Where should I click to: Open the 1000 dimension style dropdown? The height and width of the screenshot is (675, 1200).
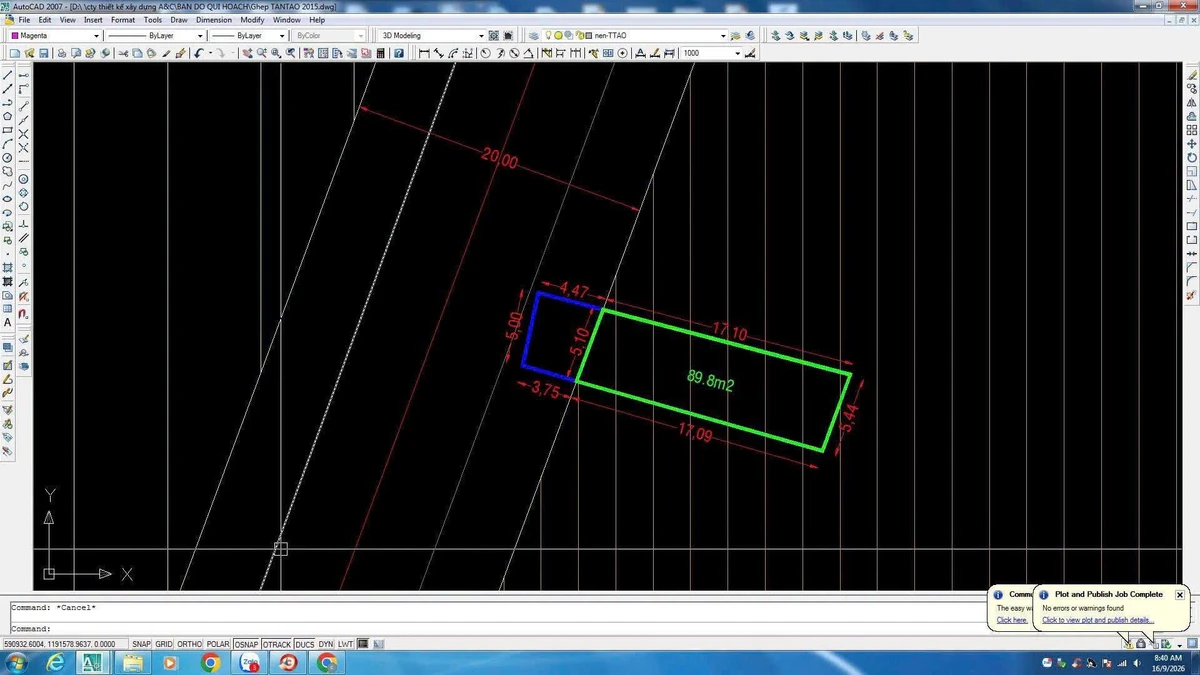click(737, 53)
